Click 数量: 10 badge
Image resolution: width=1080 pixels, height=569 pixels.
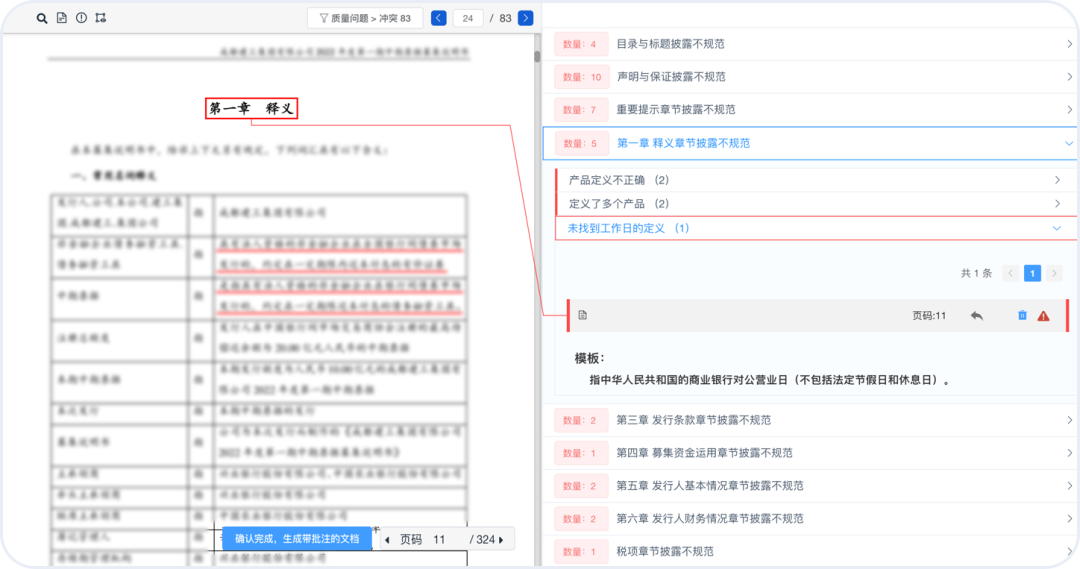click(x=582, y=77)
